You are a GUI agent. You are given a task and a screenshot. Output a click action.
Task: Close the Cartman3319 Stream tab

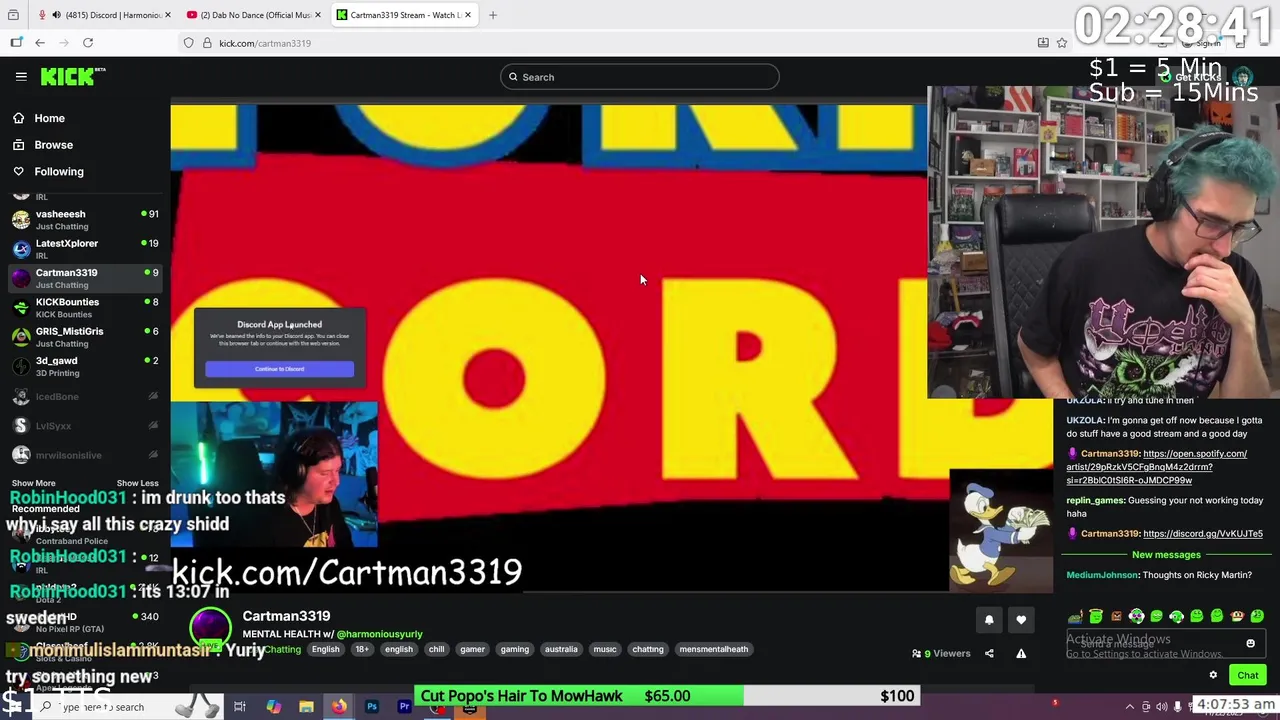(x=467, y=15)
